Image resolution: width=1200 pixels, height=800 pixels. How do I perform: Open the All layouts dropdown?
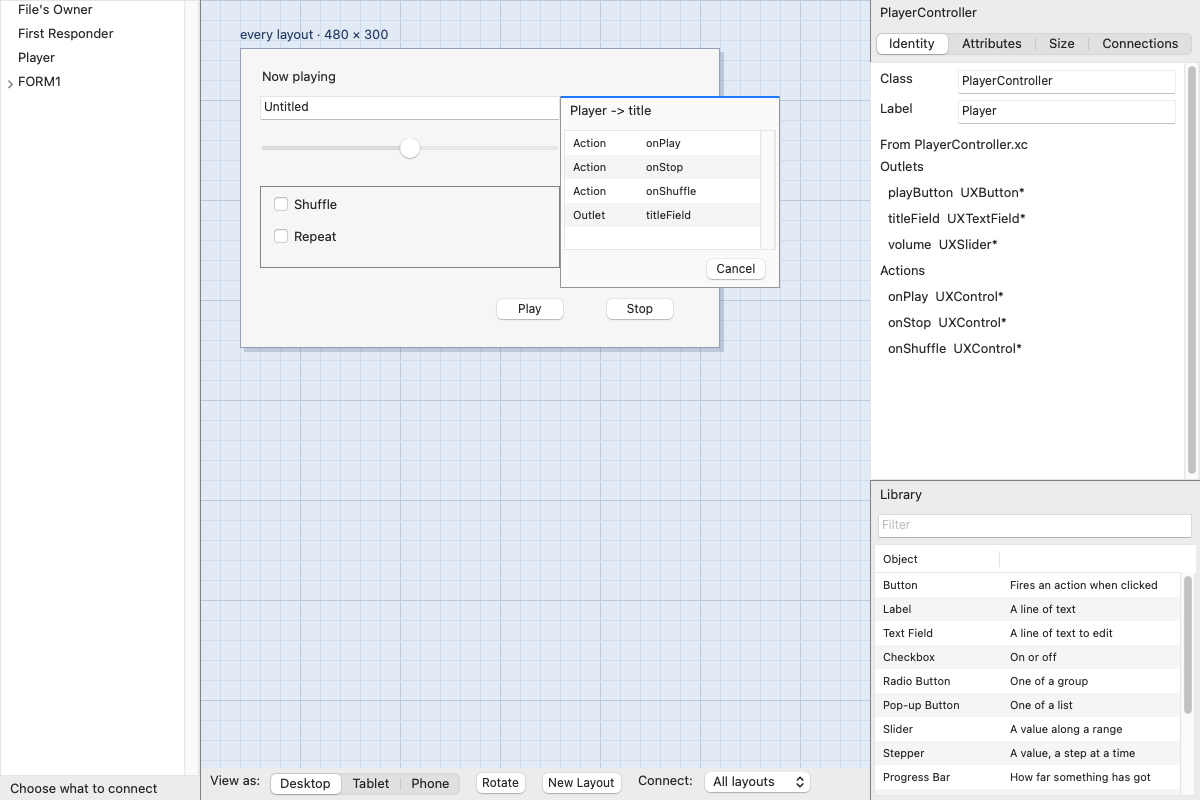[757, 782]
